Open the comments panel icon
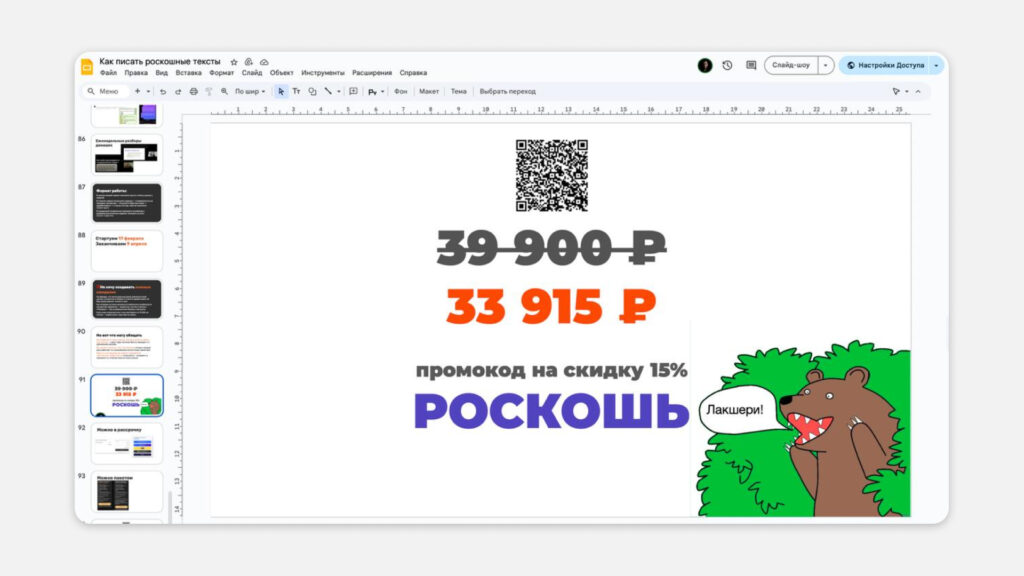This screenshot has width=1024, height=576. [x=751, y=65]
